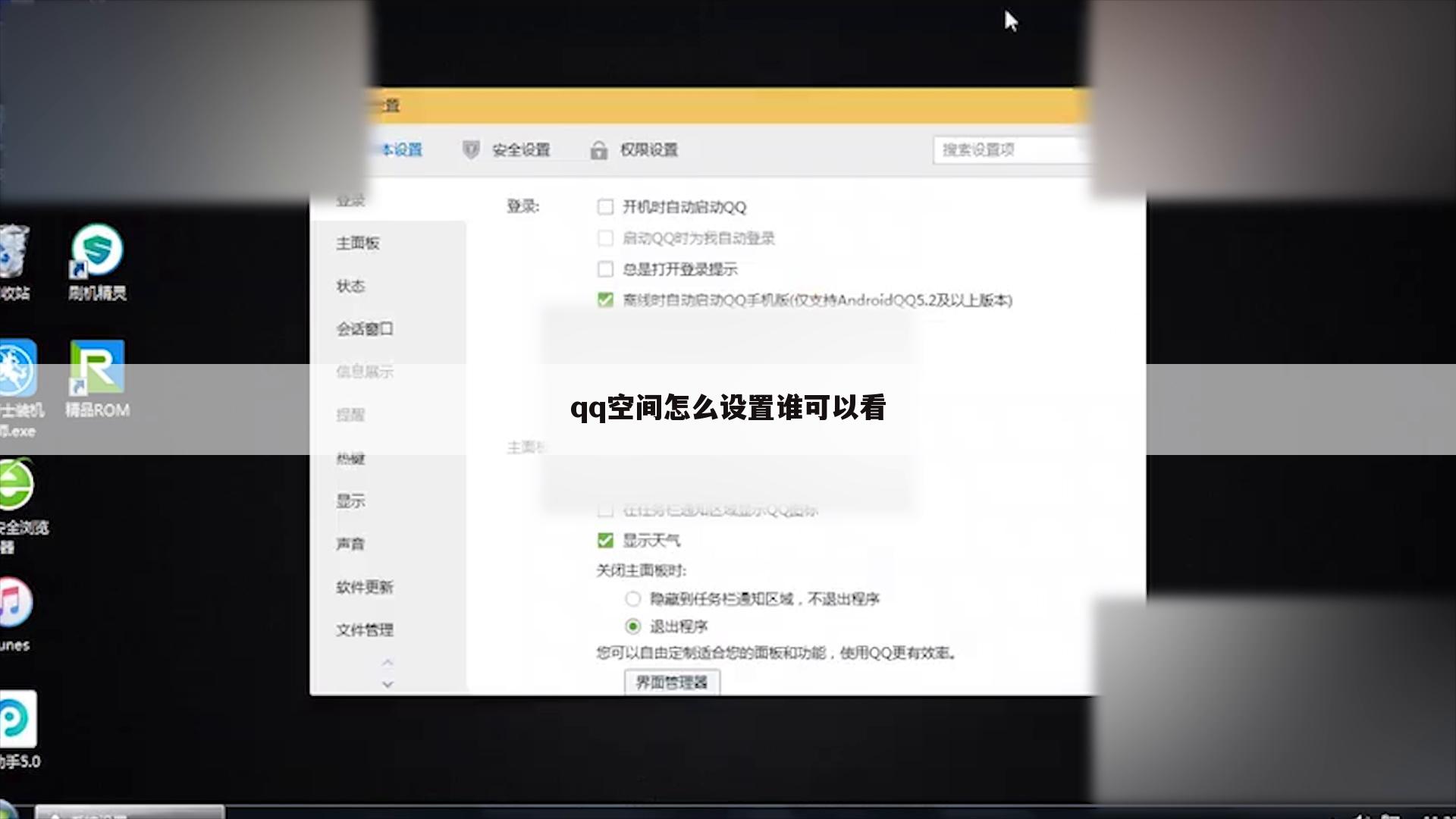The height and width of the screenshot is (819, 1456).
Task: Open the Start button on taskbar
Action: pyautogui.click(x=8, y=809)
